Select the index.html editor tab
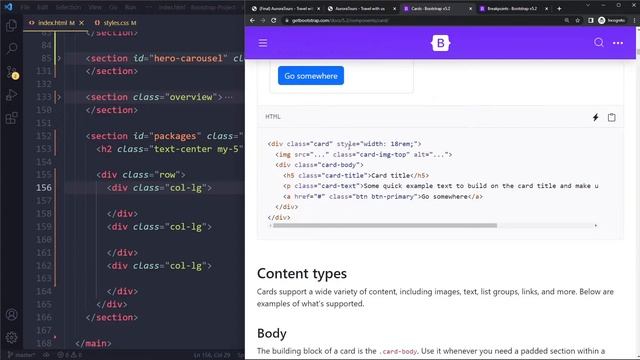Image resolution: width=640 pixels, height=360 pixels. tap(56, 23)
